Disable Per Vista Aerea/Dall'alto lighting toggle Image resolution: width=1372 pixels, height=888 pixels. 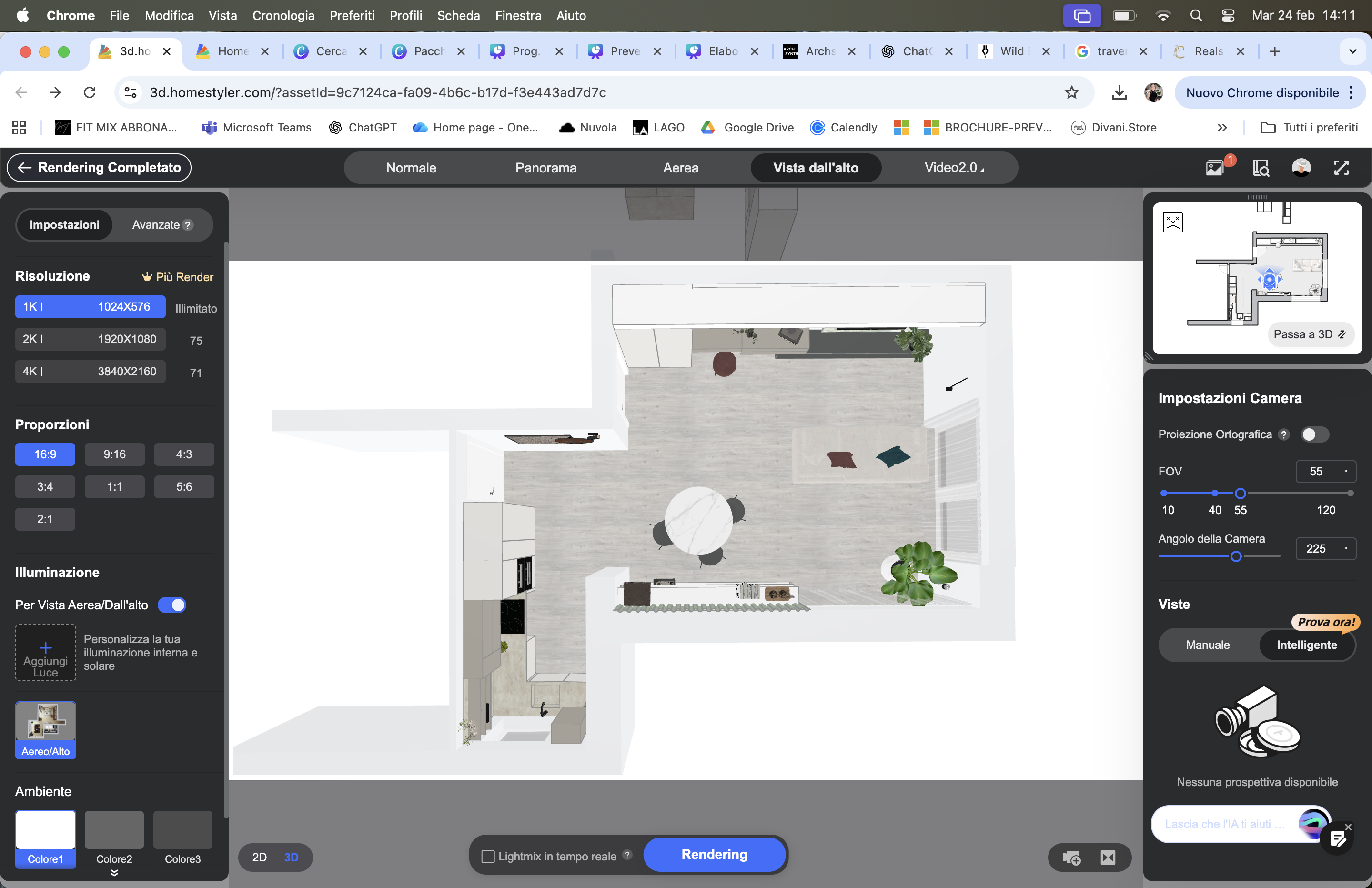[172, 605]
